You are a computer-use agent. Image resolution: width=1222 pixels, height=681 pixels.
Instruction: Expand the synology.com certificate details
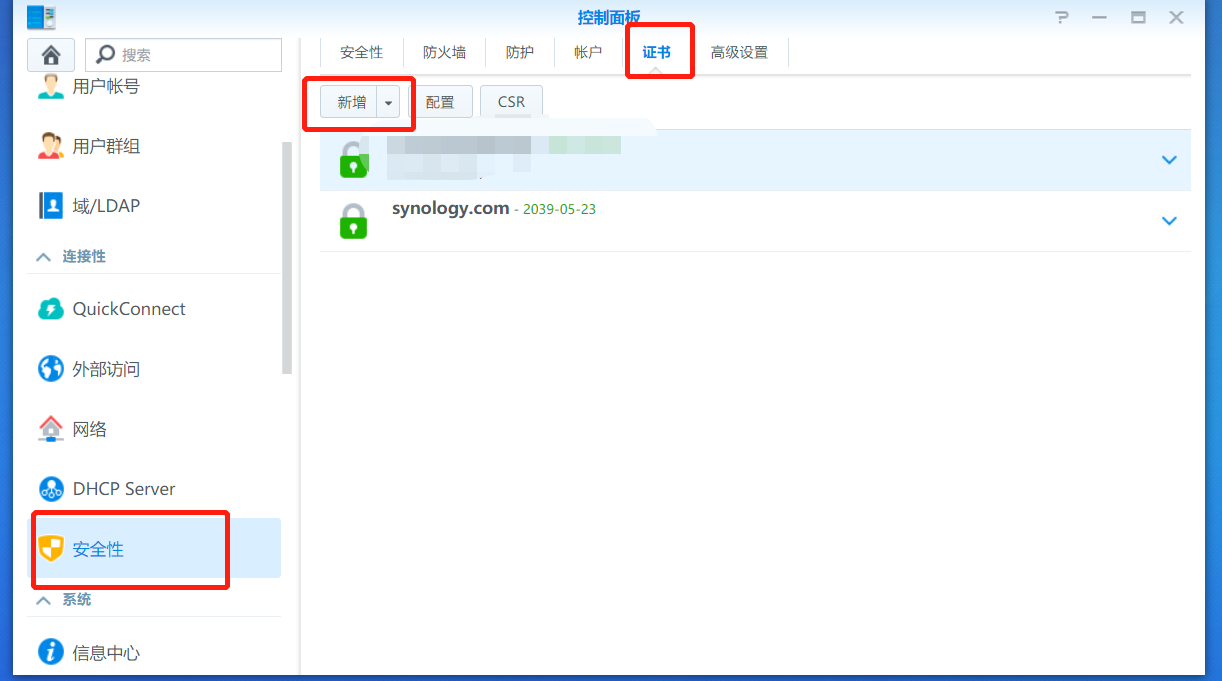pos(1169,221)
